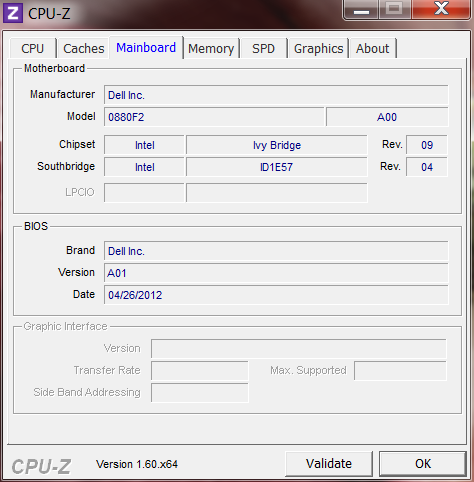Click the BIOS Date field 04/26/2012
474x482 pixels.
(x=276, y=295)
